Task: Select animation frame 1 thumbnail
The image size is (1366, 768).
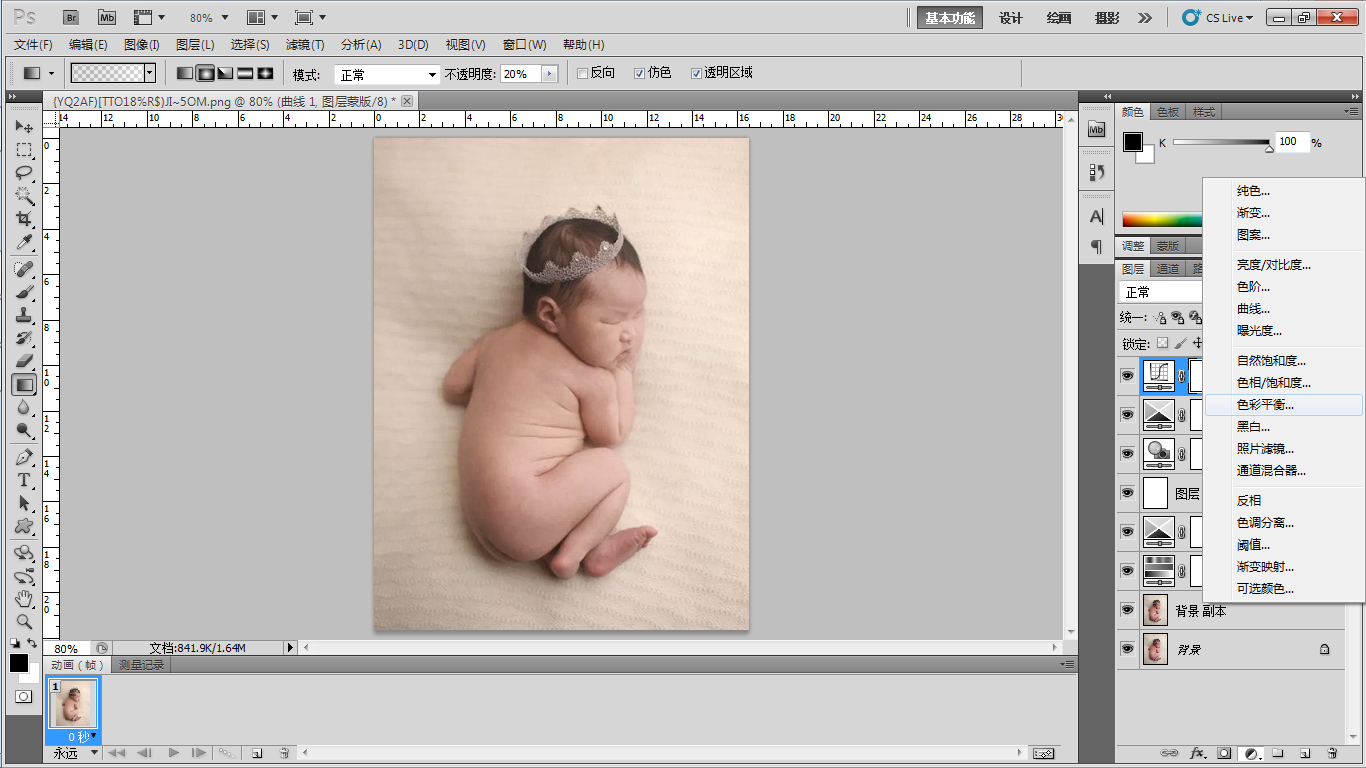Action: pos(73,705)
